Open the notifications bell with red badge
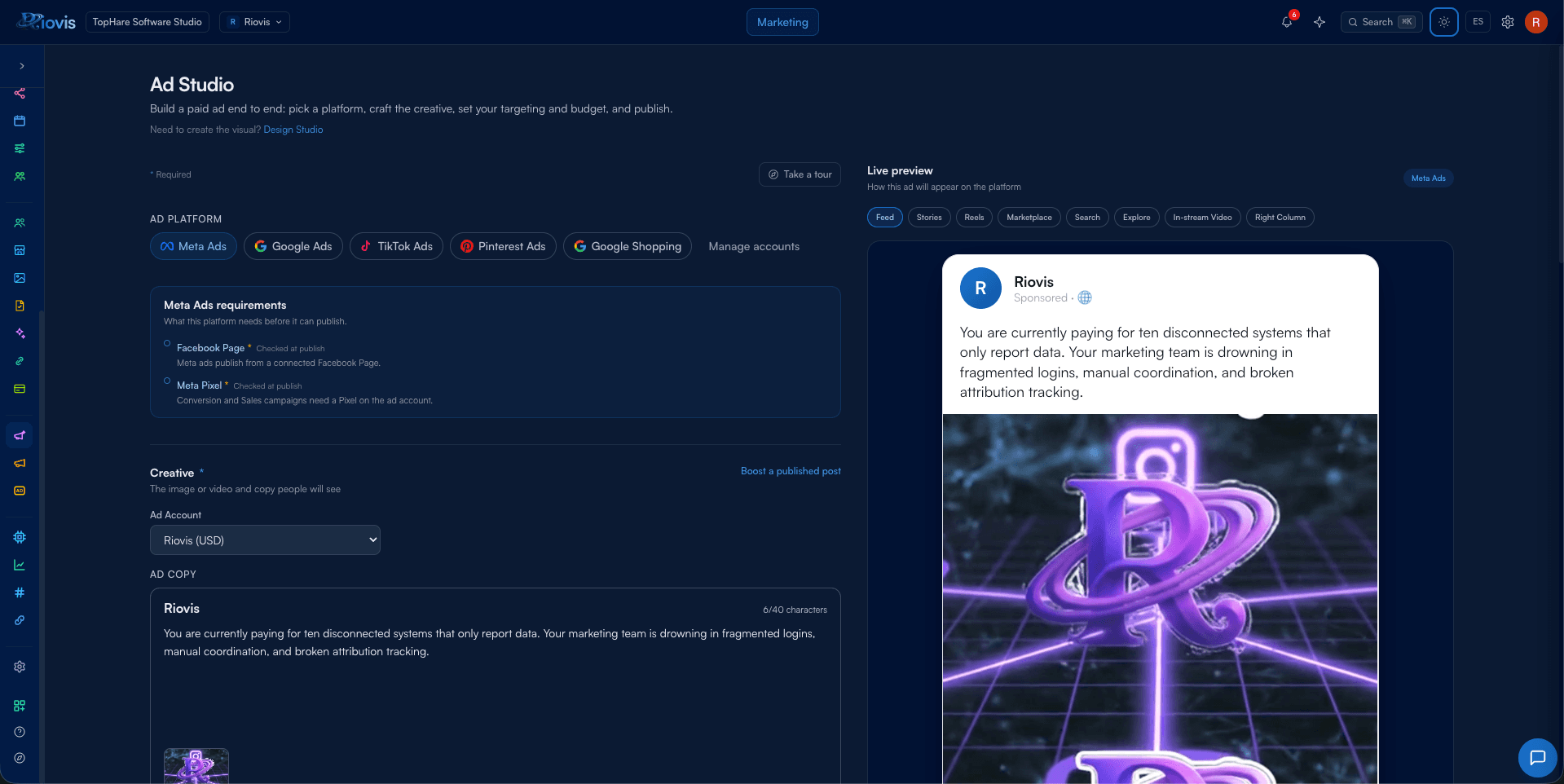1564x784 pixels. (1287, 22)
